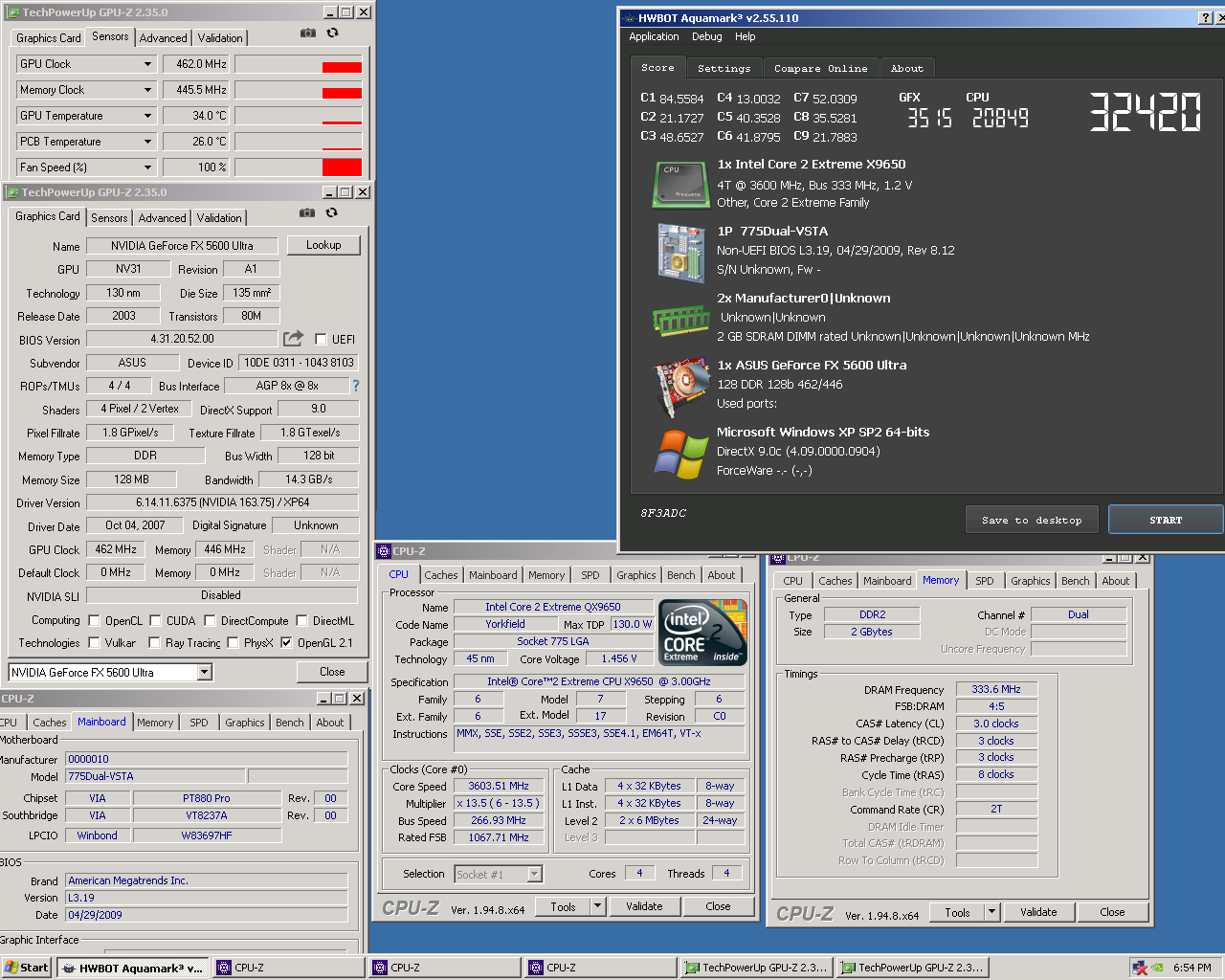This screenshot has width=1225, height=980.
Task: Click the Lookup button in GPU-Z
Action: (323, 245)
